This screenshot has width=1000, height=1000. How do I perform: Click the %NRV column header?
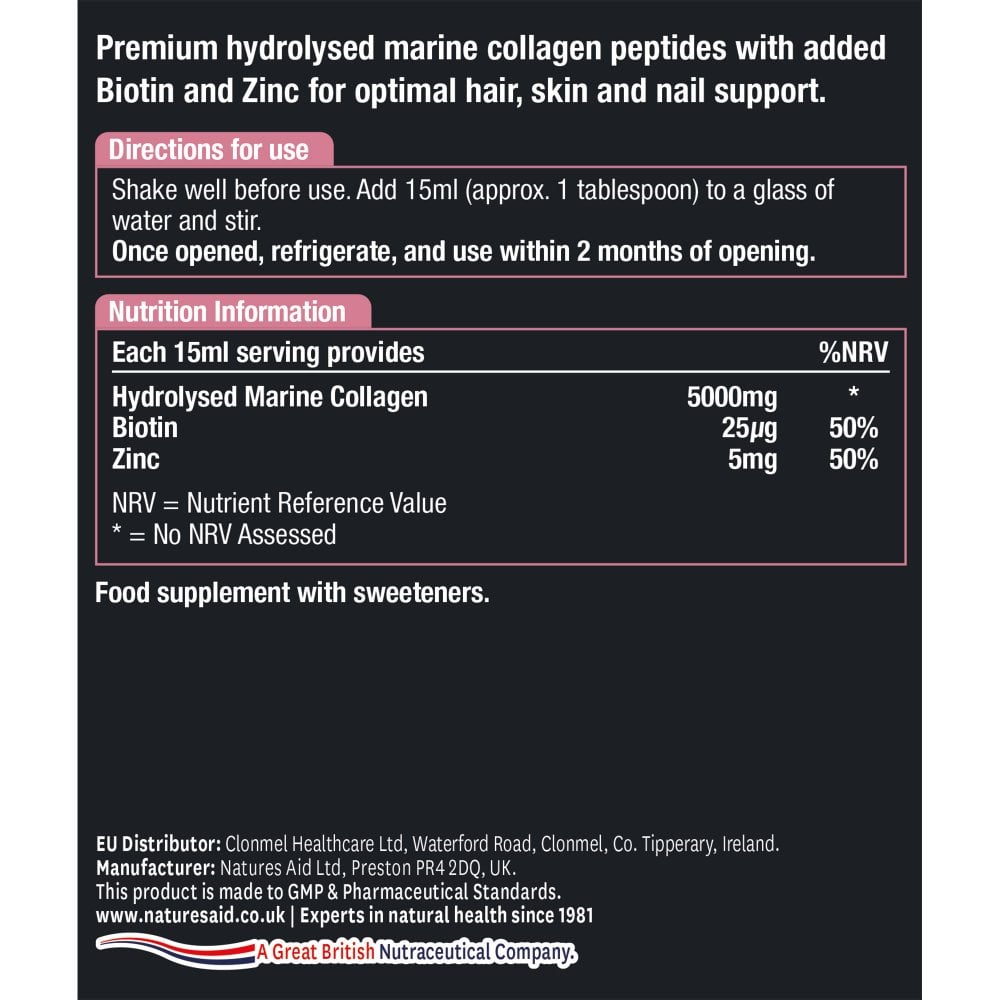tap(853, 352)
